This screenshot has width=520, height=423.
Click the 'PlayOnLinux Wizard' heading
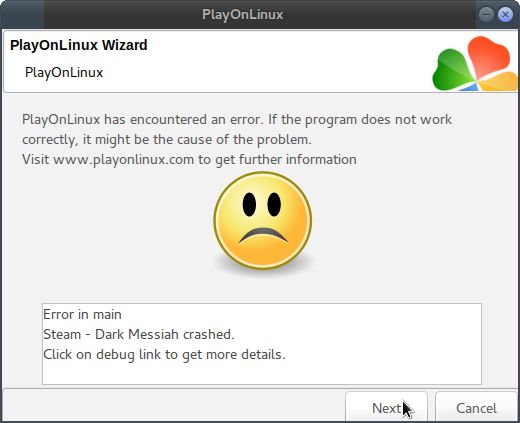[79, 45]
